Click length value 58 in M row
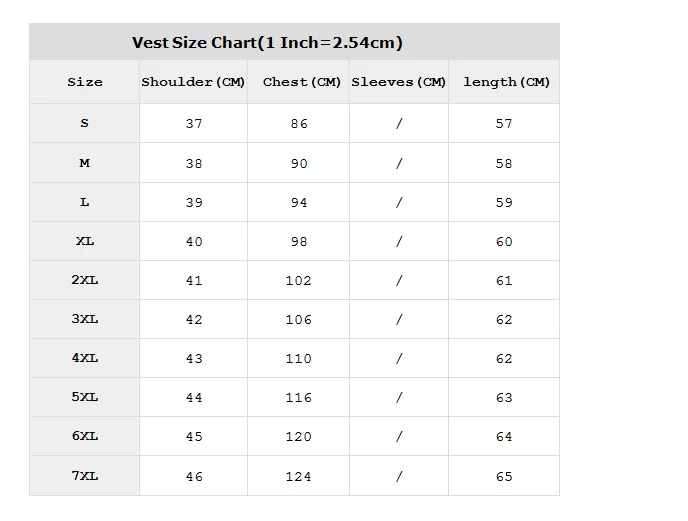 [x=504, y=163]
